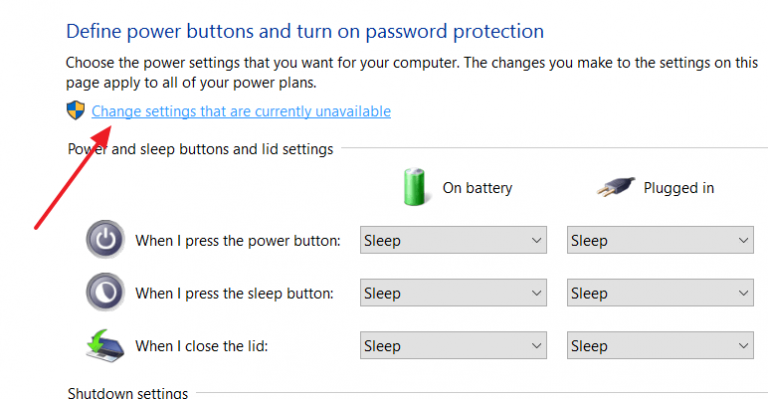The image size is (768, 399).
Task: Open sleep button Plugged in dropdown
Action: tap(660, 293)
